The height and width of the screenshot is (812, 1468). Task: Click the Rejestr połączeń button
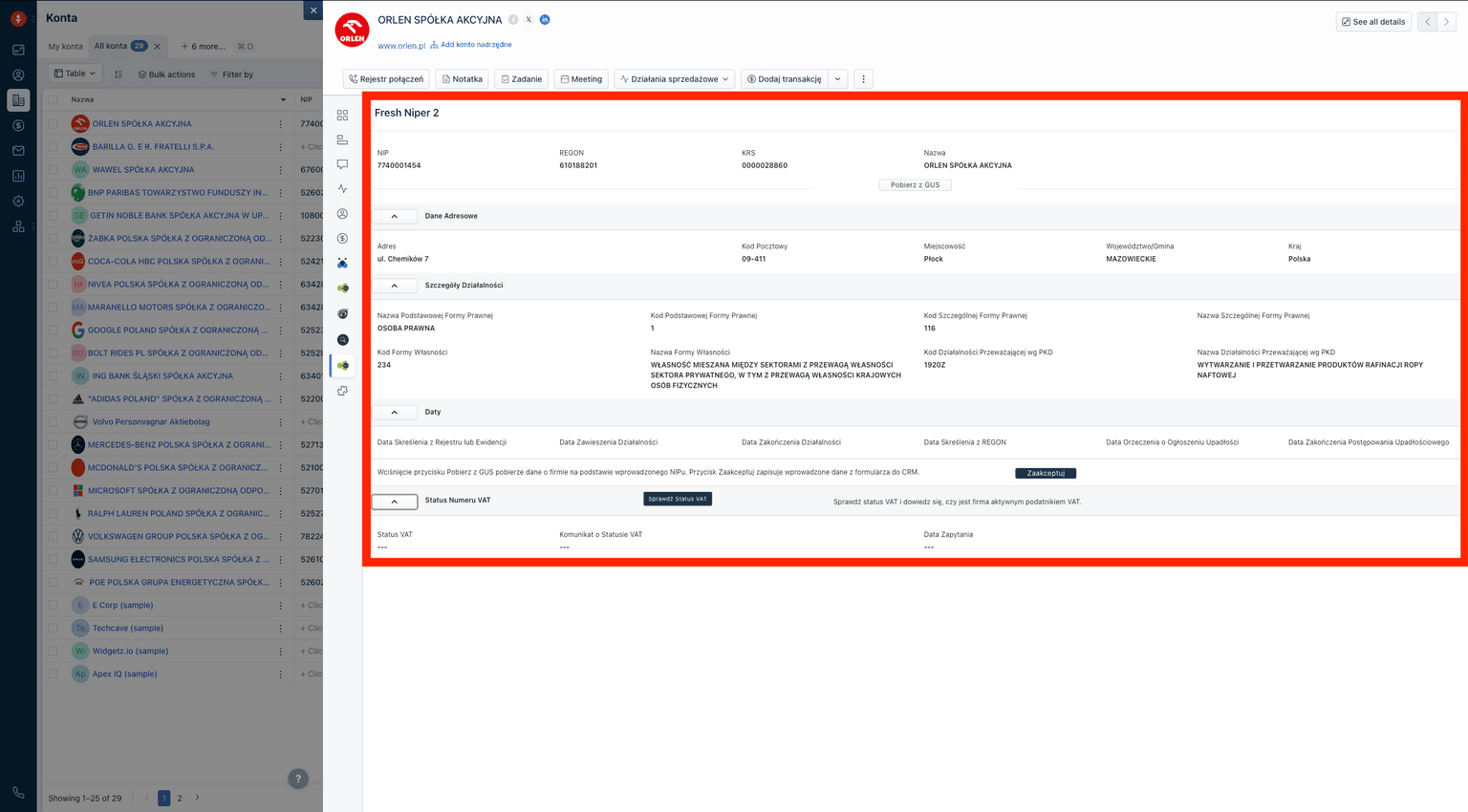point(386,79)
